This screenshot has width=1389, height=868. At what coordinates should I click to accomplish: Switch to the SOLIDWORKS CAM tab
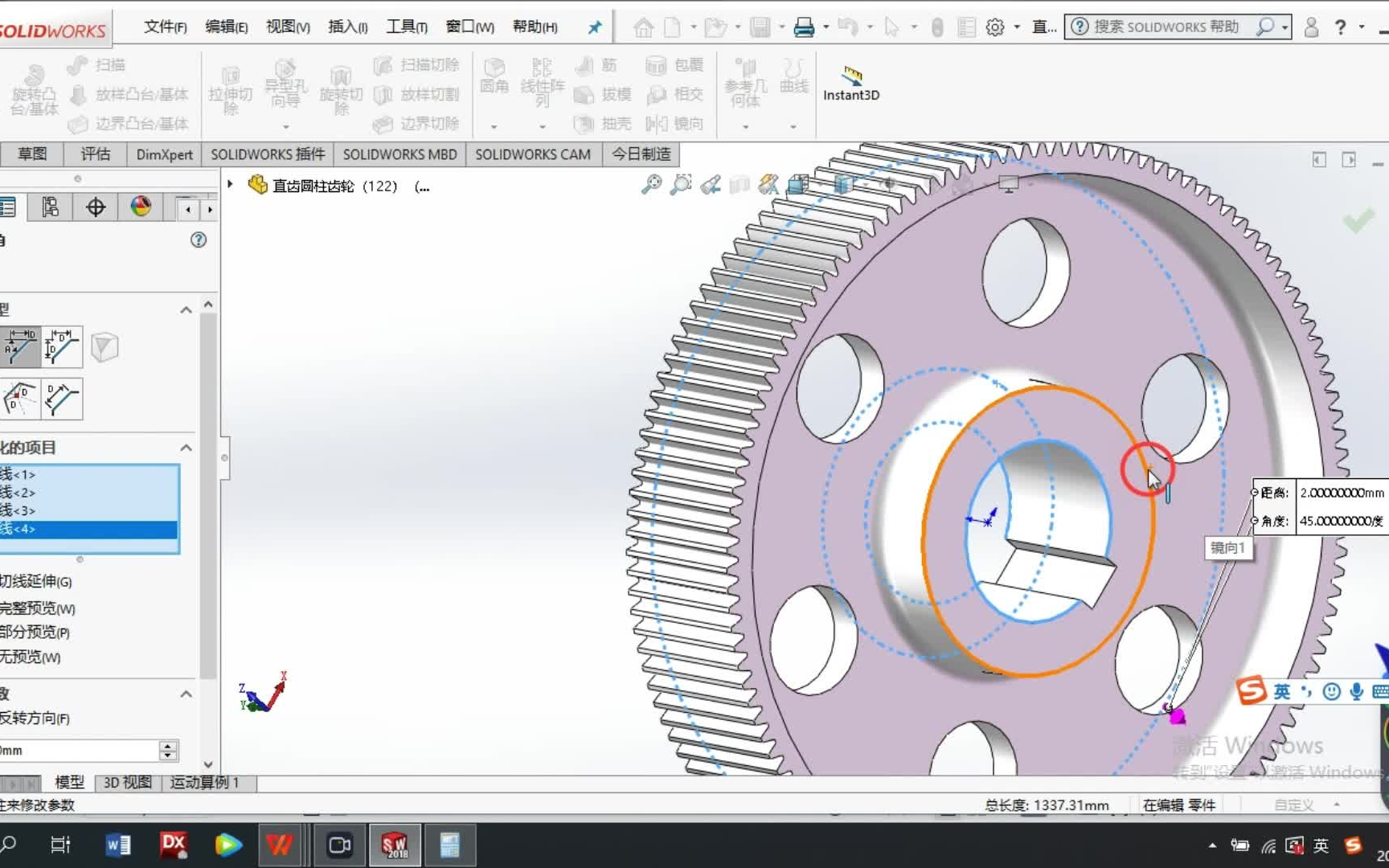tap(533, 154)
